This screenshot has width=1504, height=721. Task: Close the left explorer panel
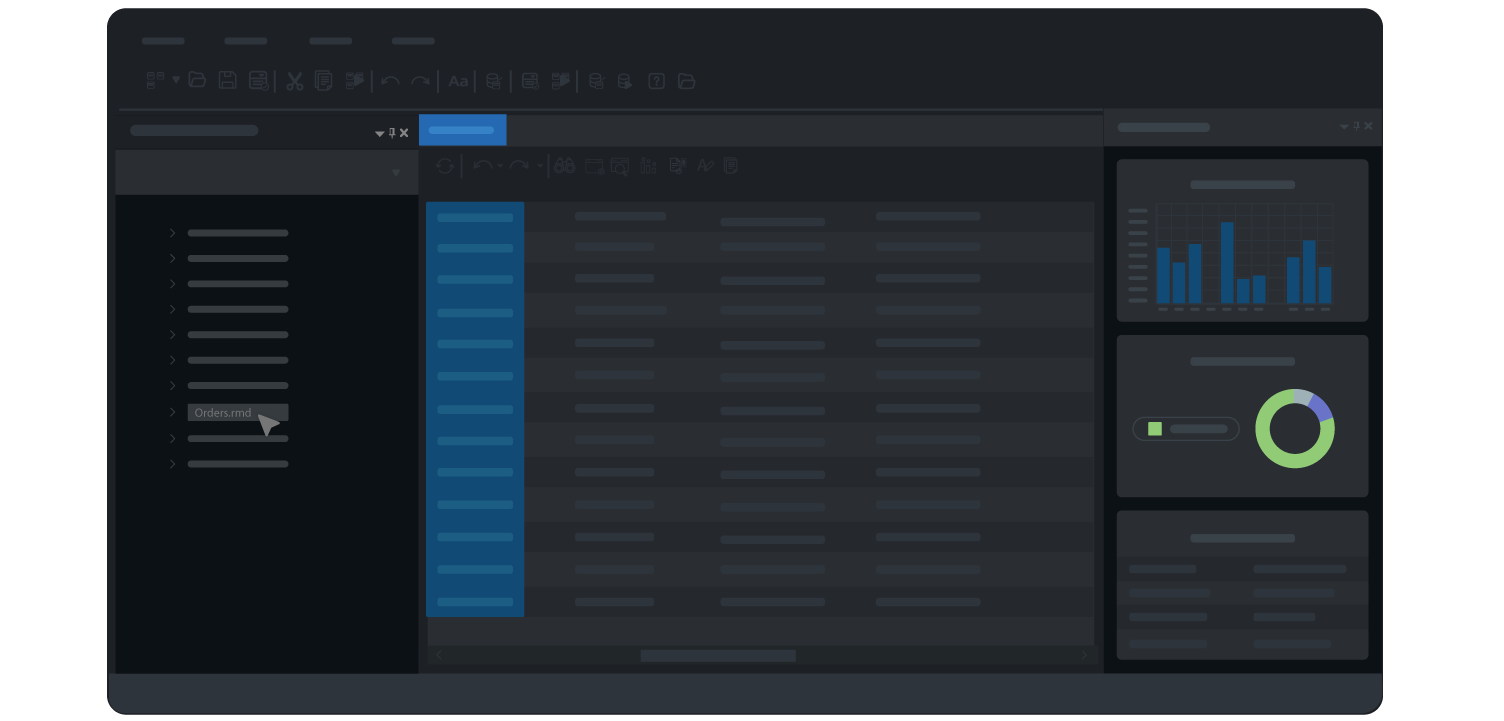(404, 133)
